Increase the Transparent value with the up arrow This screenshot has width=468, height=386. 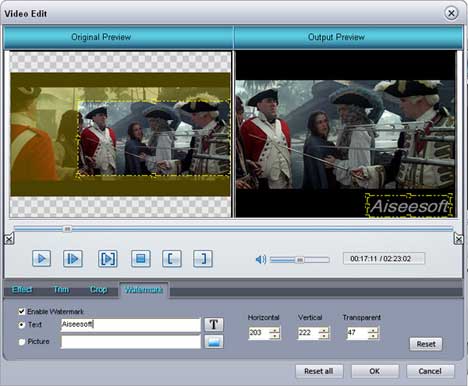(373, 330)
